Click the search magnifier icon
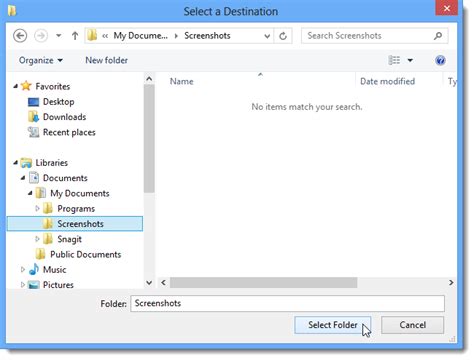Viewport: 474px width, 360px height. 438,36
